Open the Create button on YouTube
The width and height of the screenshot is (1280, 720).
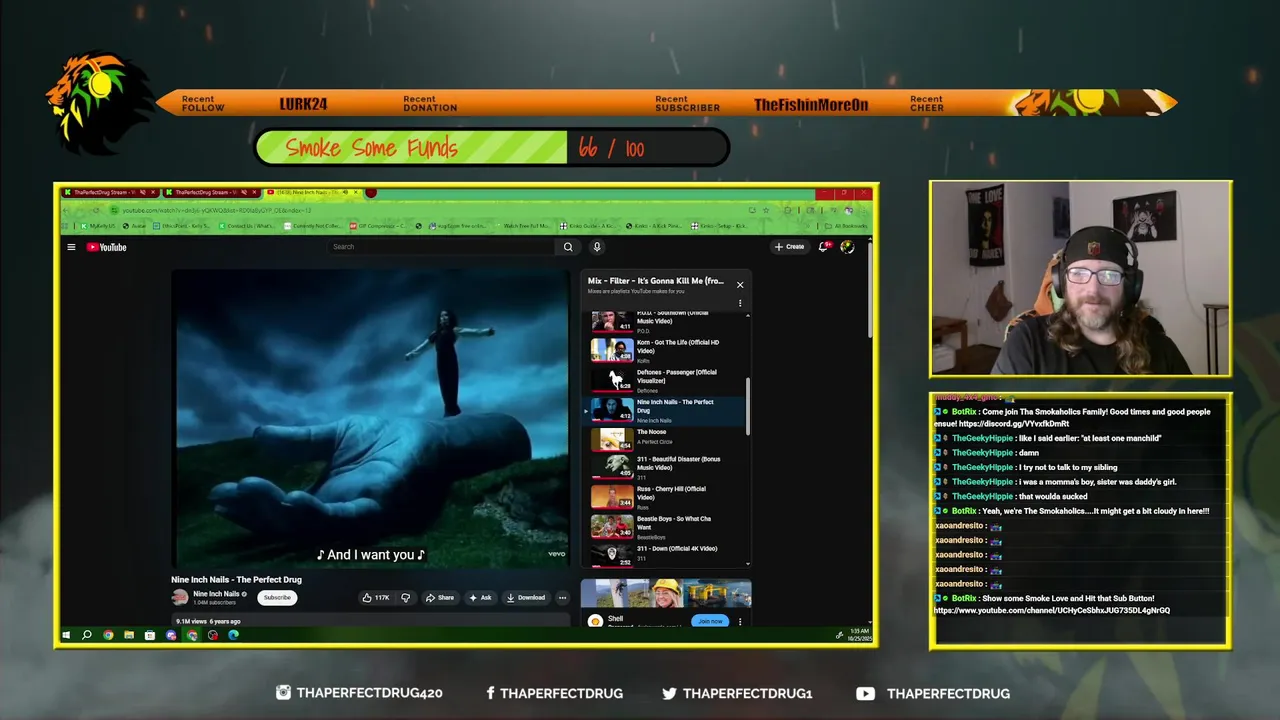click(789, 247)
